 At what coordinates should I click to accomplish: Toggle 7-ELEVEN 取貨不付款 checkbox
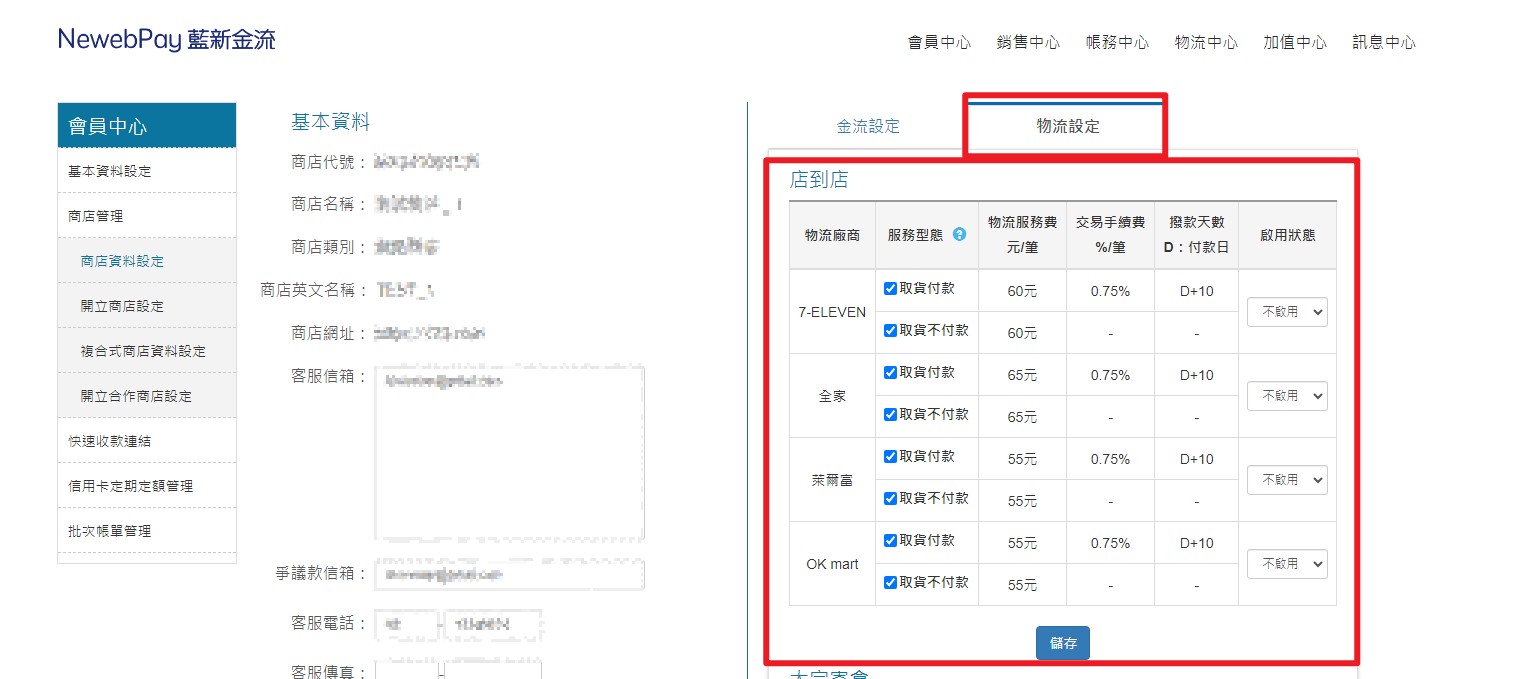pyautogui.click(x=890, y=331)
